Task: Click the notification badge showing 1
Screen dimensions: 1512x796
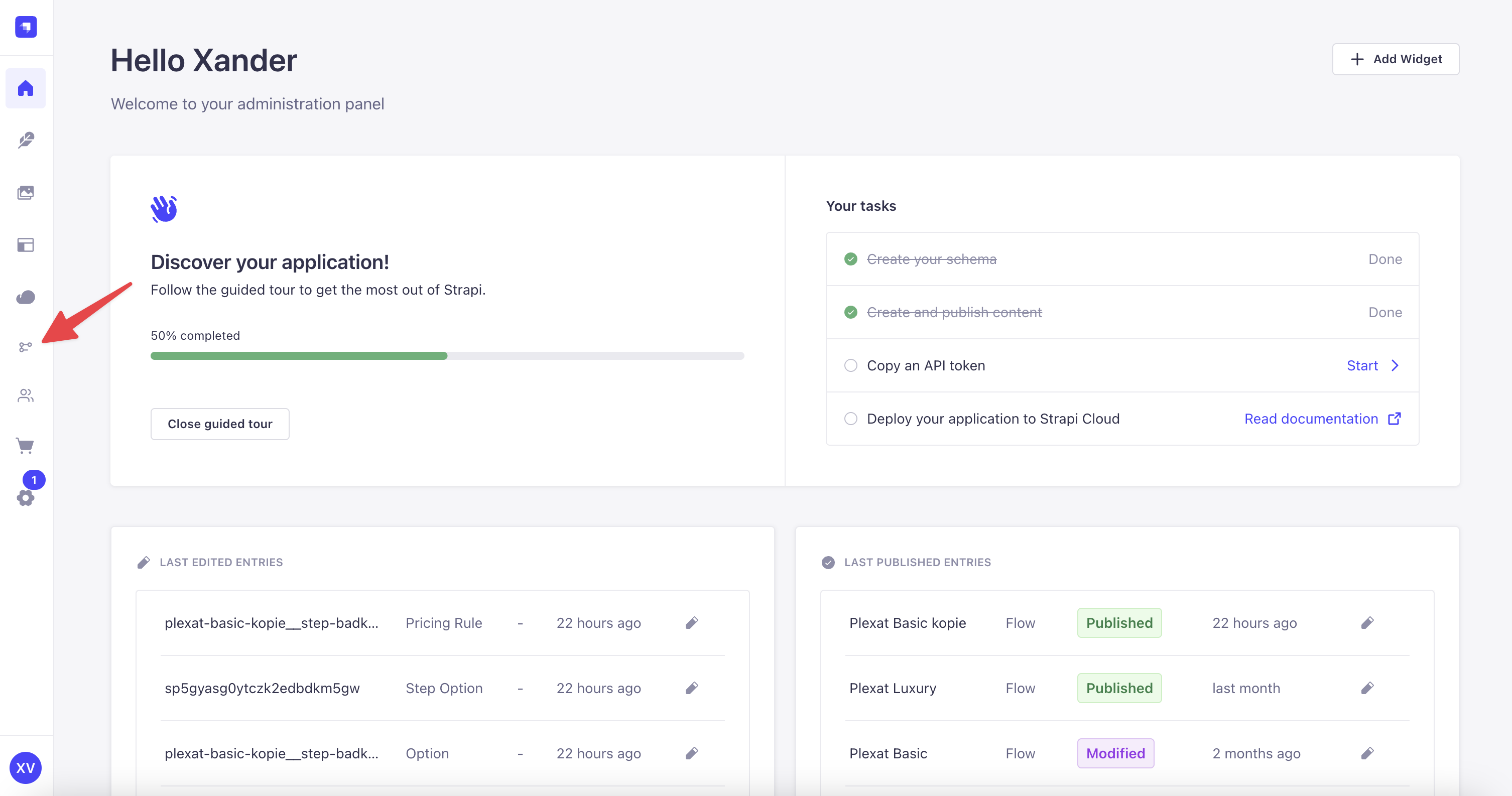Action: (x=34, y=480)
